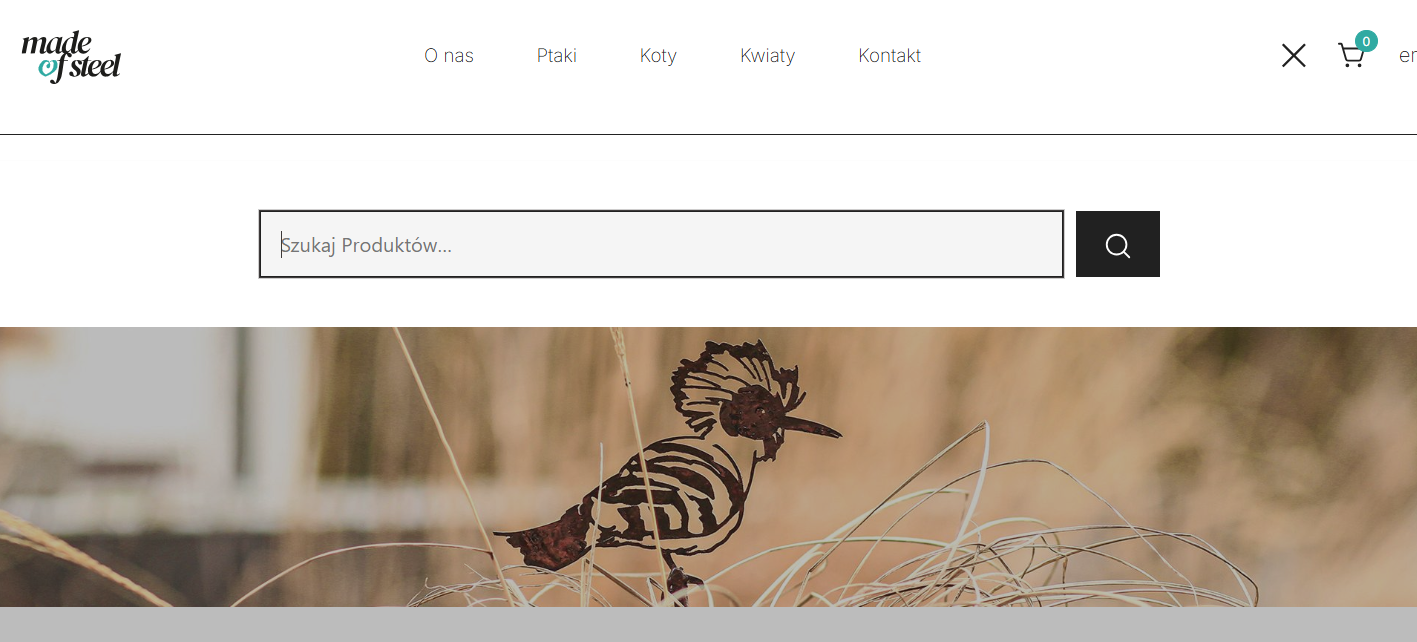The width and height of the screenshot is (1417, 642).
Task: Focus the Szukaj Produktów search field
Action: [661, 244]
